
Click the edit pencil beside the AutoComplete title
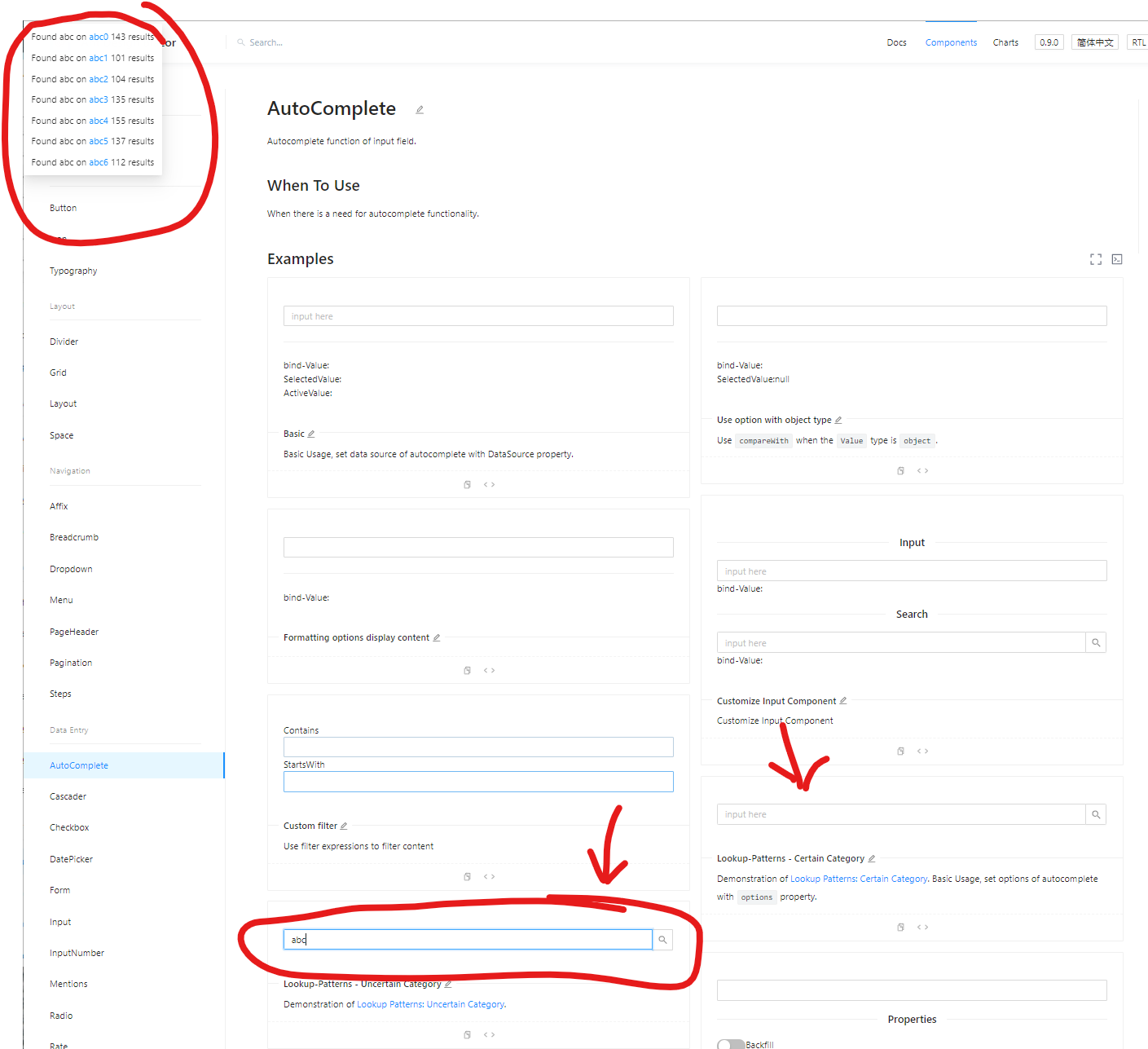pos(420,110)
